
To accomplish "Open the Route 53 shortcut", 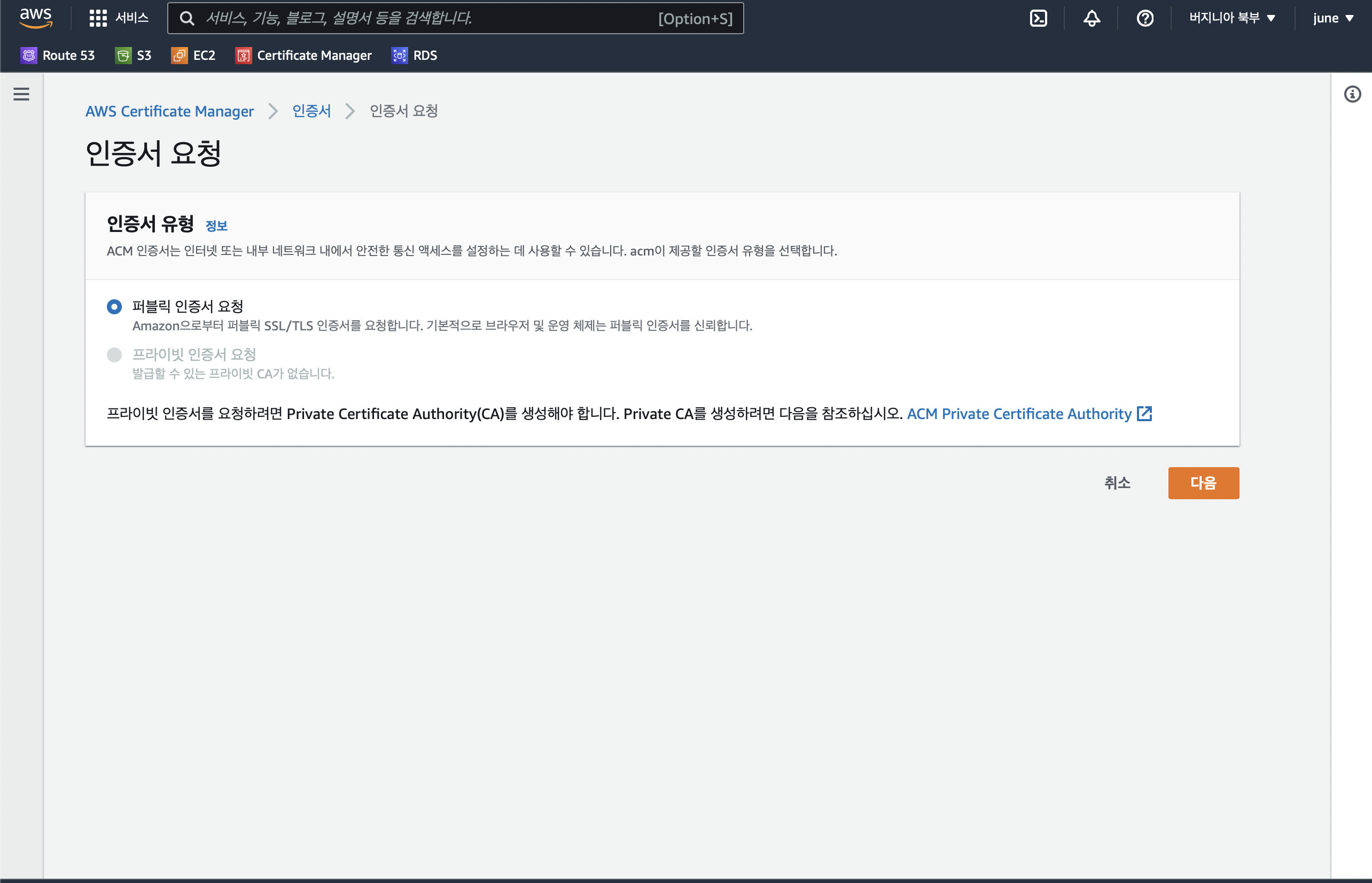I will pyautogui.click(x=57, y=55).
